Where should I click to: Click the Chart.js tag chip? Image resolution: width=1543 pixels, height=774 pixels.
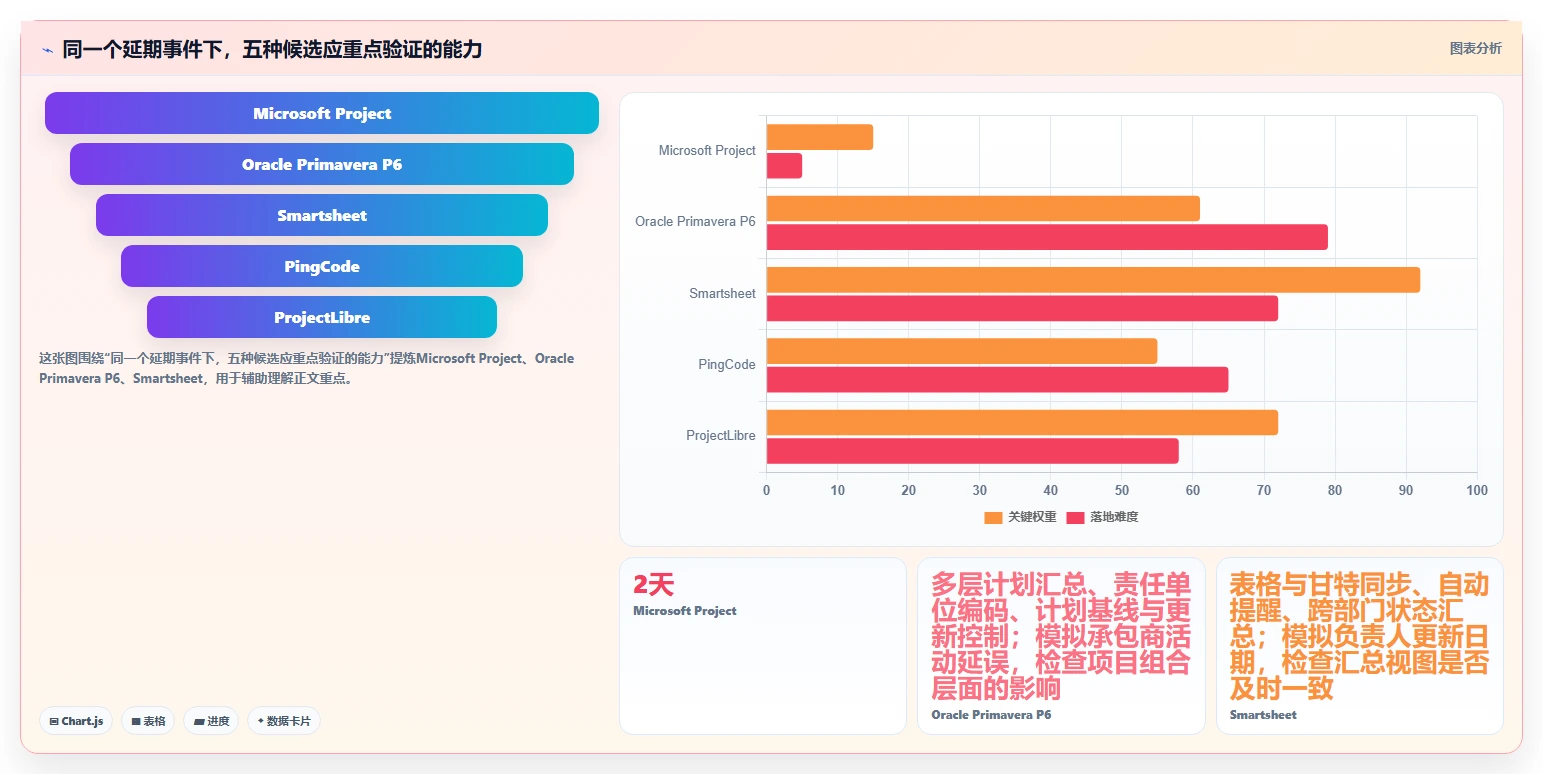point(76,721)
